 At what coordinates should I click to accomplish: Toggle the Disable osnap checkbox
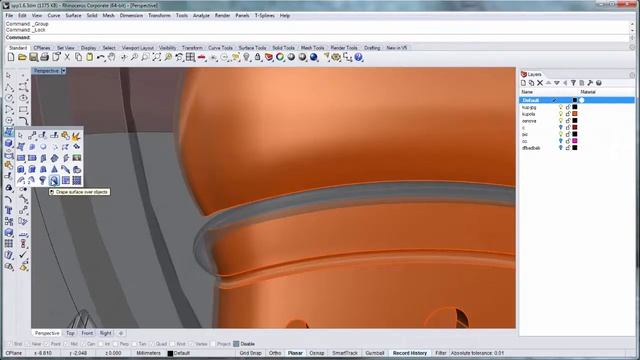pos(236,344)
